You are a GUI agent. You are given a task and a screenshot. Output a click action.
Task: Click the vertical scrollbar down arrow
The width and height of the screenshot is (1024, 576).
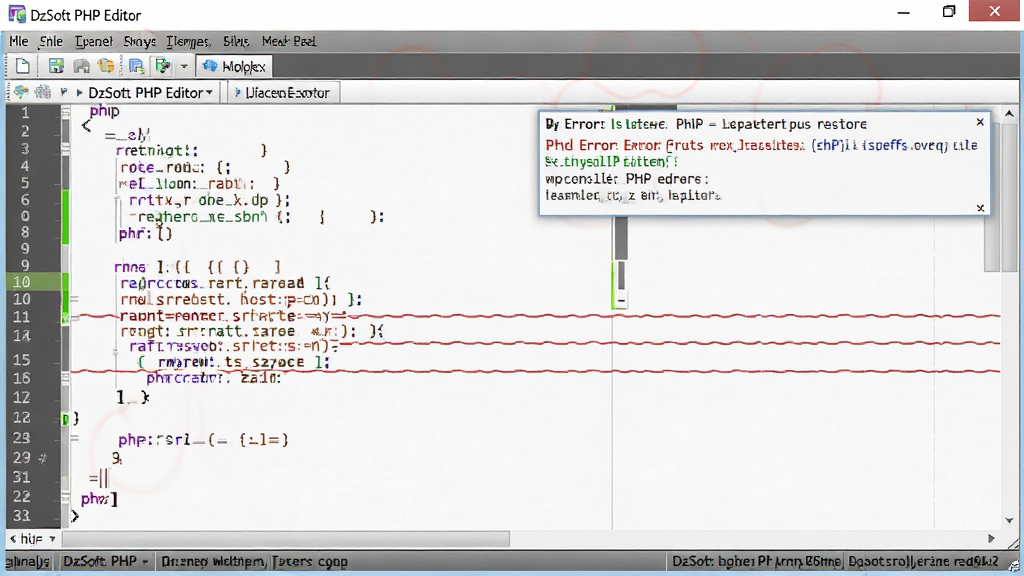(x=1009, y=520)
